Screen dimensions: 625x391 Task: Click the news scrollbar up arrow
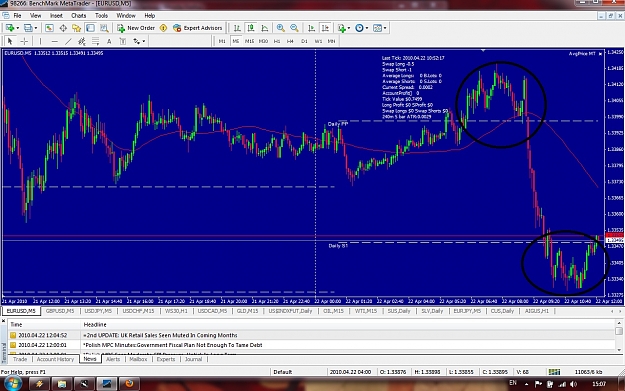coord(619,323)
